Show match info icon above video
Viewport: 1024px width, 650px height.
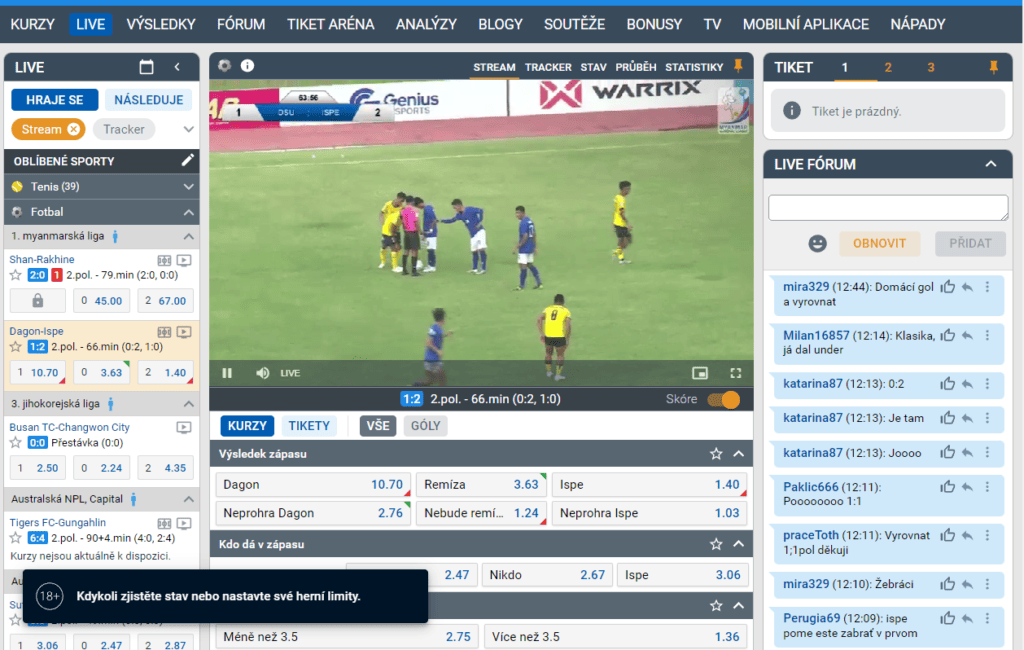coord(248,65)
